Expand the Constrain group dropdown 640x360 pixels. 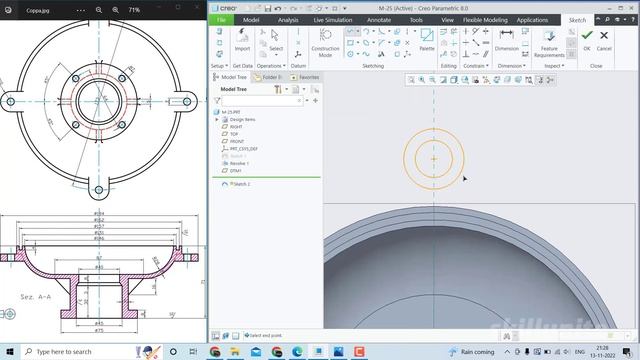click(476, 66)
